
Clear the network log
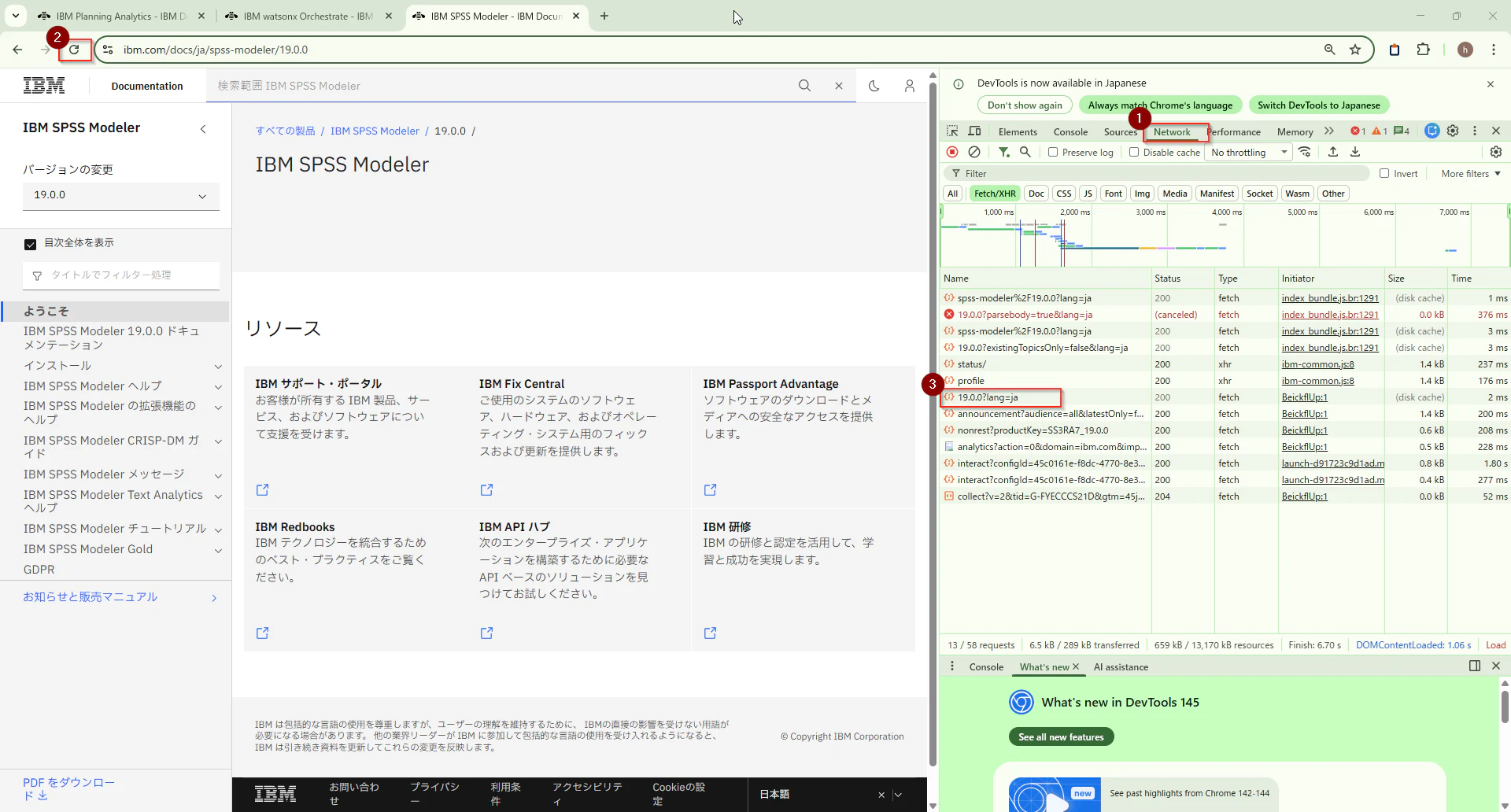974,152
